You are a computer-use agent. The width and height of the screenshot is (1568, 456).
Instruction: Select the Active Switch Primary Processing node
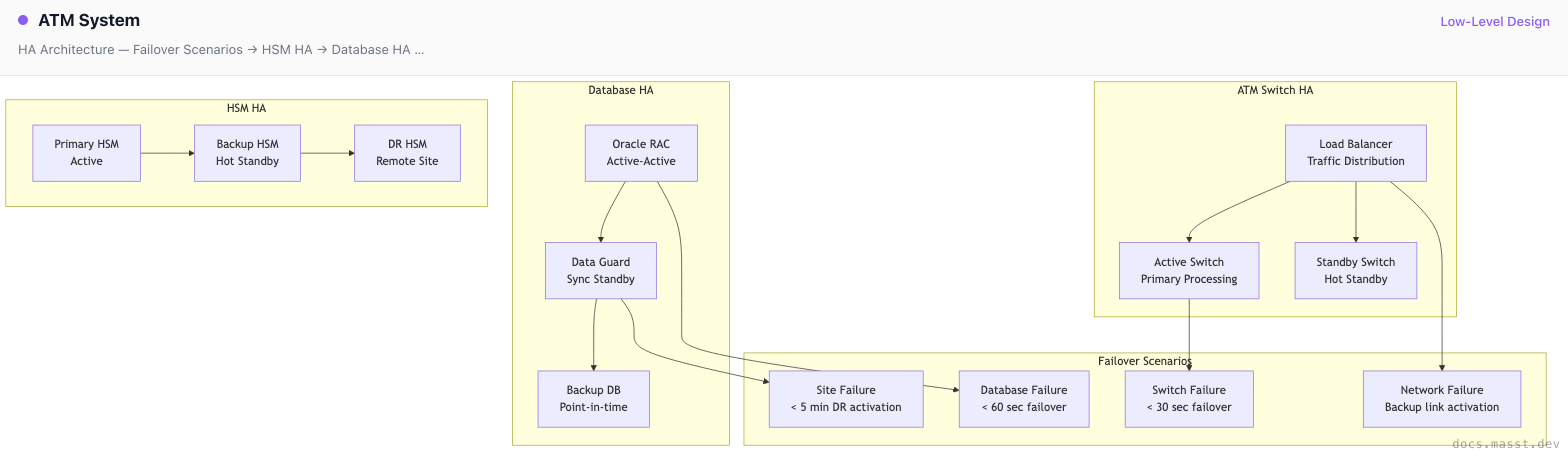[1189, 270]
